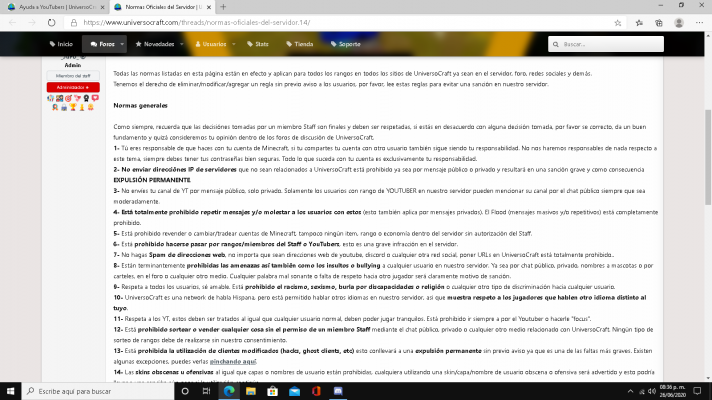This screenshot has height=400, width=712.
Task: Open browser settings and more menu
Action: pos(699,23)
